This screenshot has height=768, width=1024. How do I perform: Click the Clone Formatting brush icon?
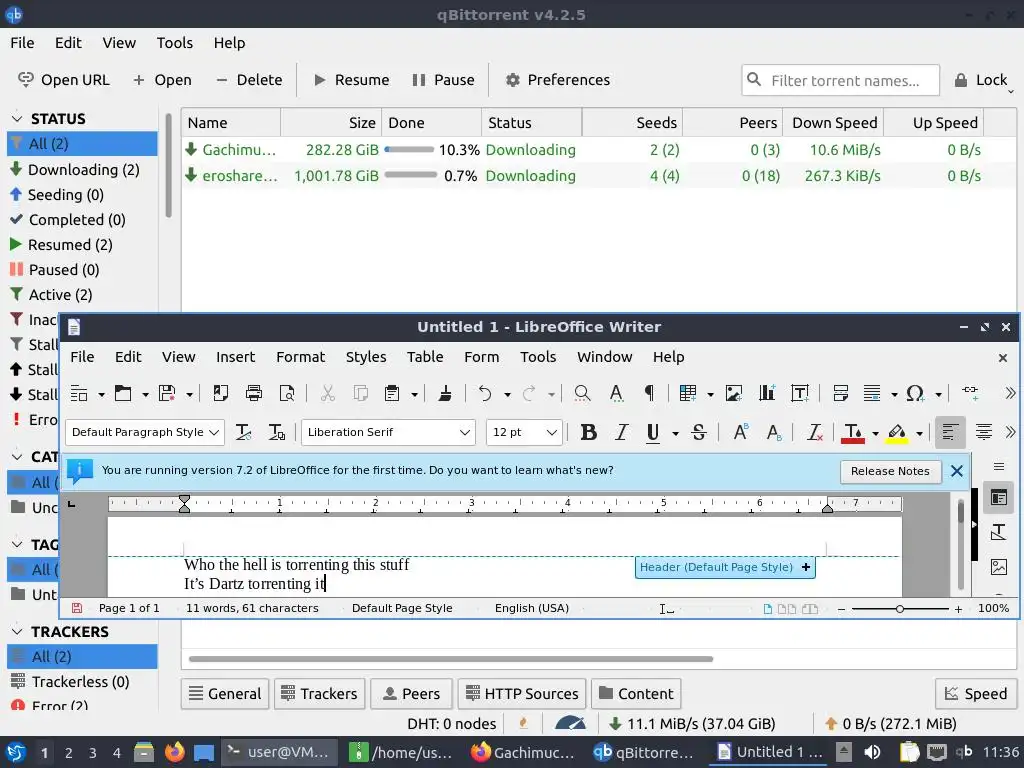coord(445,393)
